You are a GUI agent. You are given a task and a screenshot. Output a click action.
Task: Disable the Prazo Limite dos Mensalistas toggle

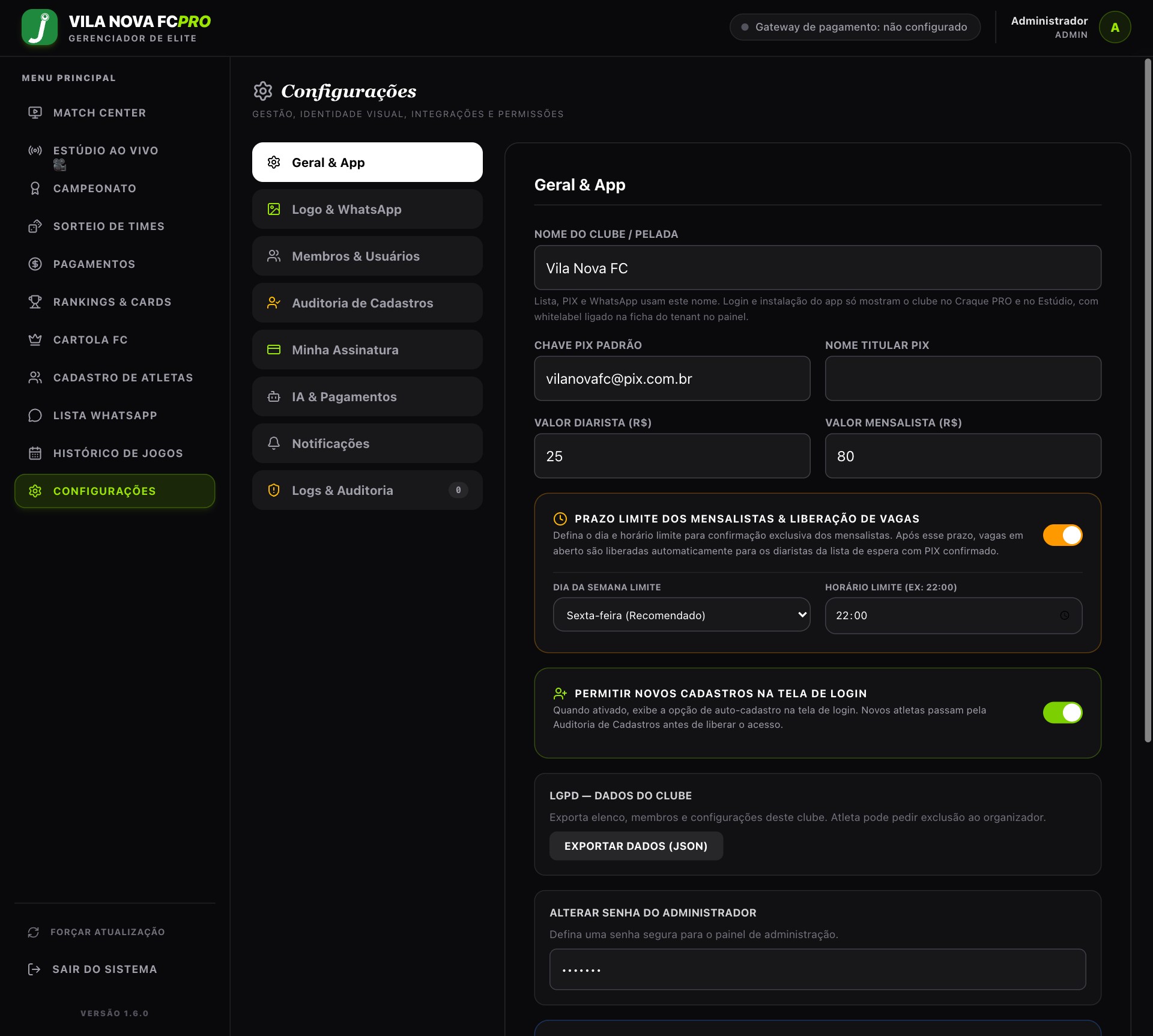tap(1062, 535)
